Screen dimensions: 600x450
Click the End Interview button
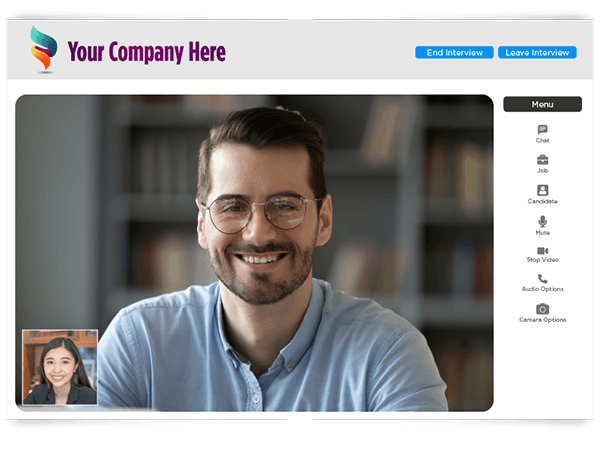tap(454, 52)
